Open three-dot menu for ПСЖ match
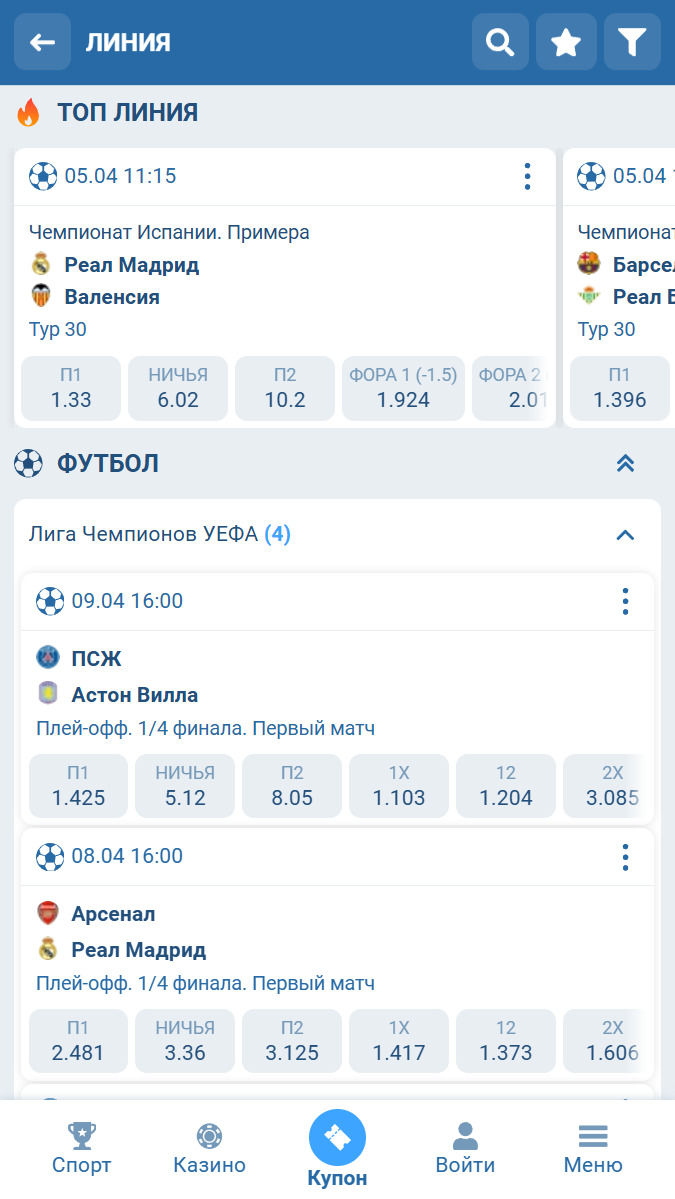This screenshot has height=1199, width=675. click(x=625, y=602)
